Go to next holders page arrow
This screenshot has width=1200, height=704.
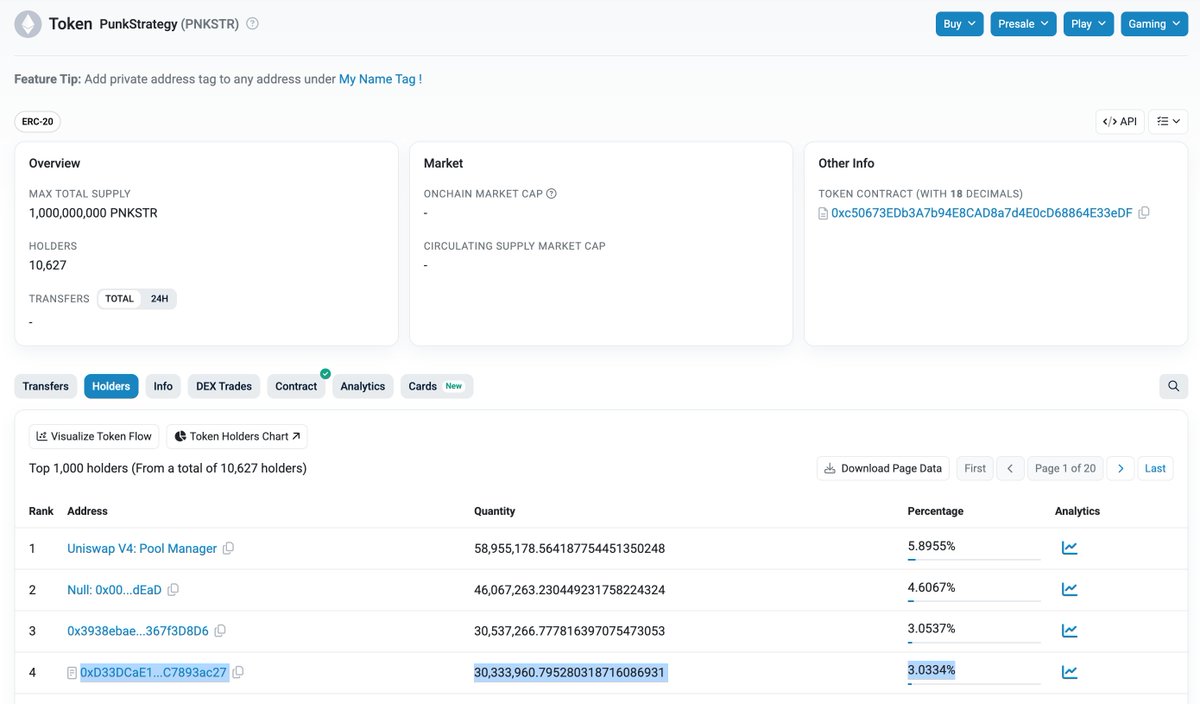click(1121, 468)
